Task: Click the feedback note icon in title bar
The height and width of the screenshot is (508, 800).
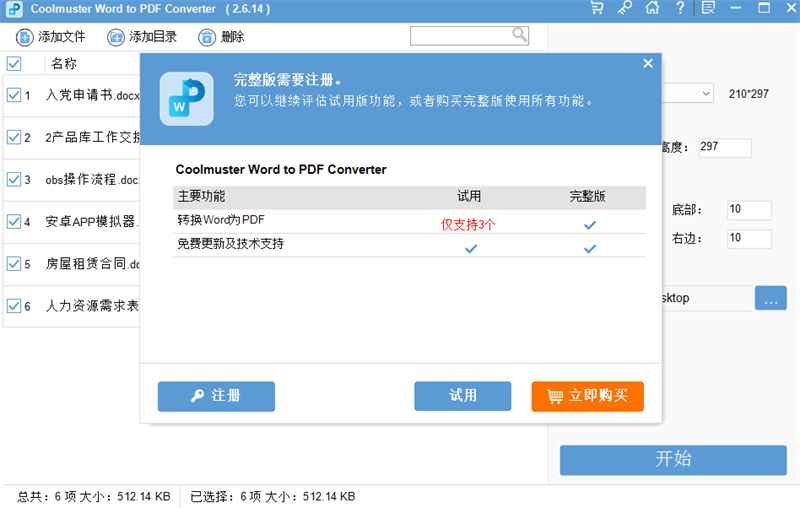Action: tap(708, 8)
